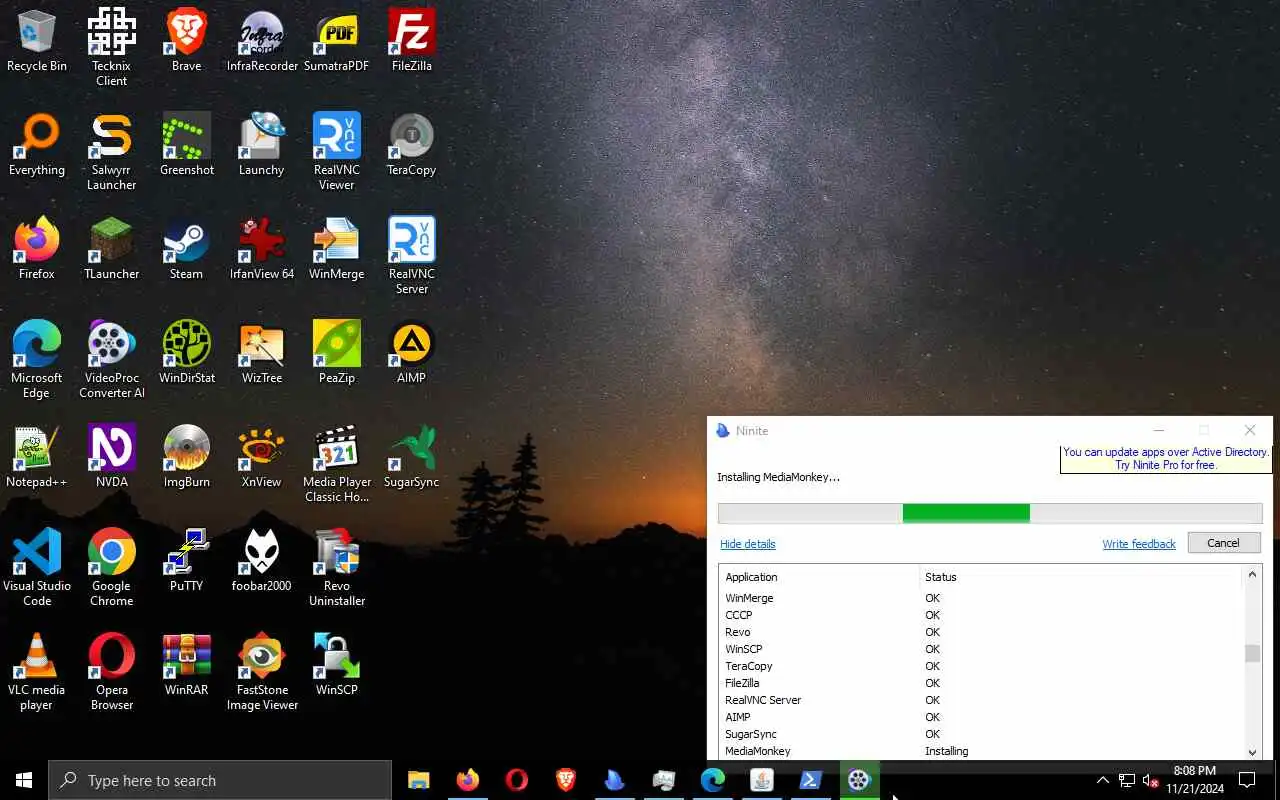Image resolution: width=1280 pixels, height=800 pixels.
Task: Click the Ninite installation progress bar
Action: click(x=990, y=513)
